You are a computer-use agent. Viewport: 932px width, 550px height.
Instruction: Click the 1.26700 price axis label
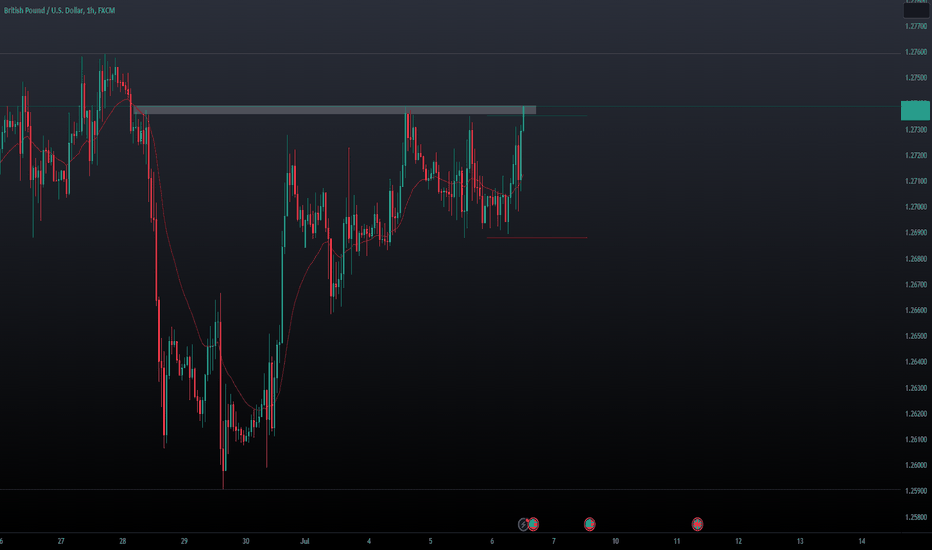916,284
